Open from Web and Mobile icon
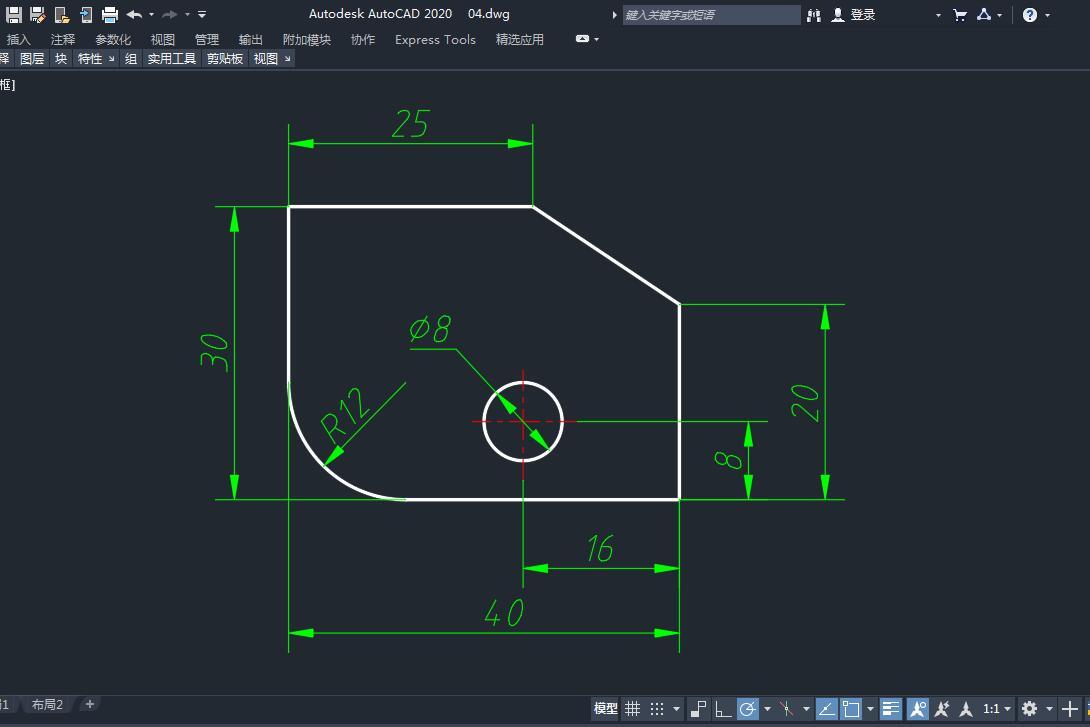The width and height of the screenshot is (1090, 727). coord(62,14)
